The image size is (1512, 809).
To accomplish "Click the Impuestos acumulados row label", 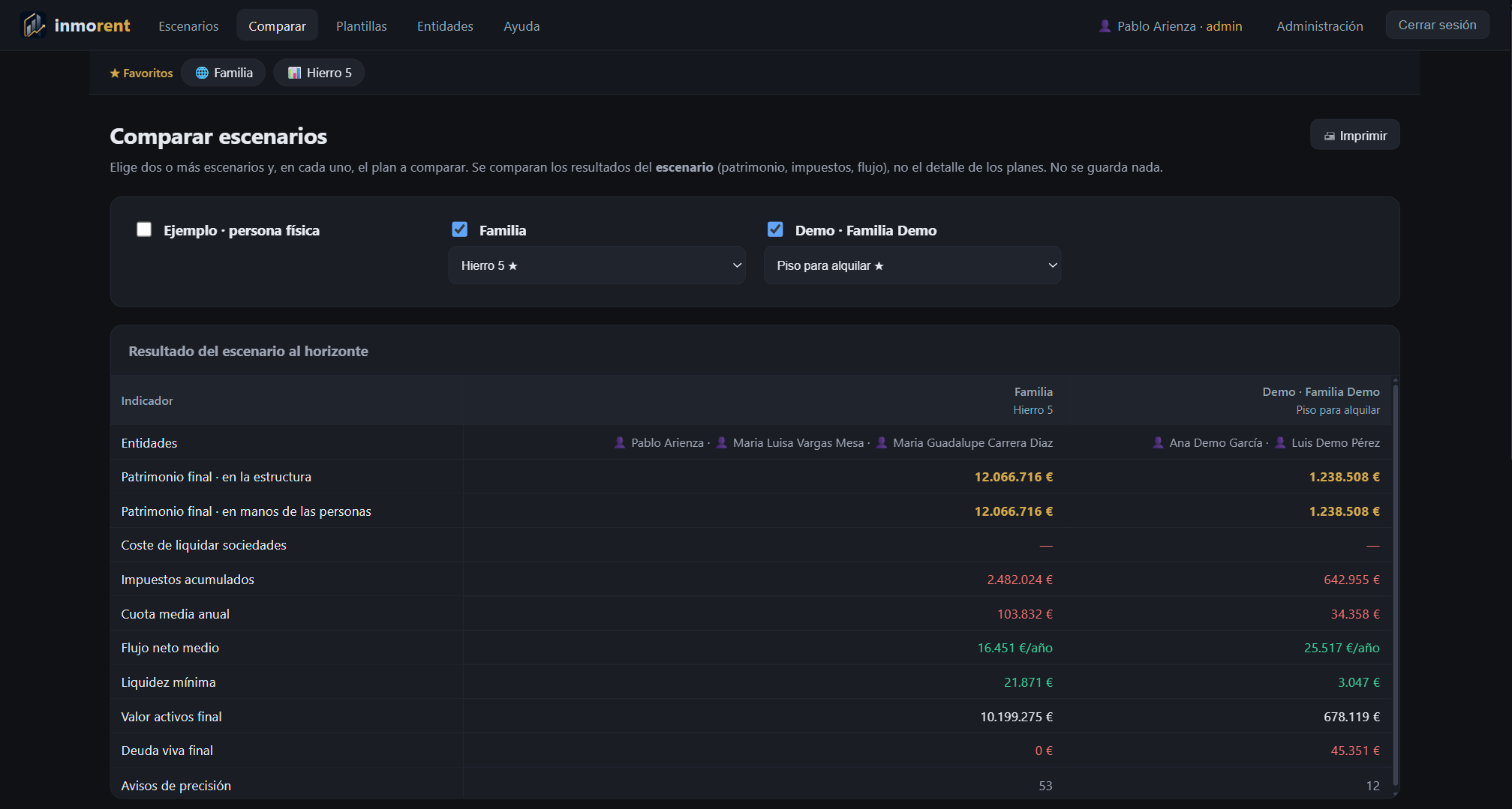I will [188, 579].
